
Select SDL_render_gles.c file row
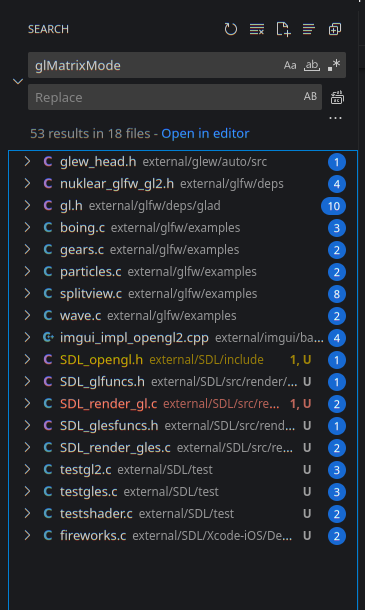[x=182, y=447]
